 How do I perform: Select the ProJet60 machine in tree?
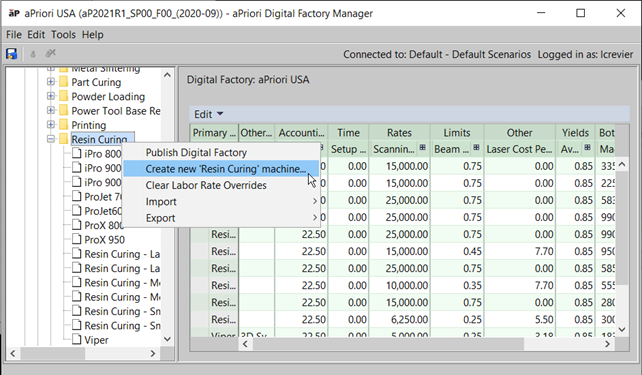(x=103, y=211)
